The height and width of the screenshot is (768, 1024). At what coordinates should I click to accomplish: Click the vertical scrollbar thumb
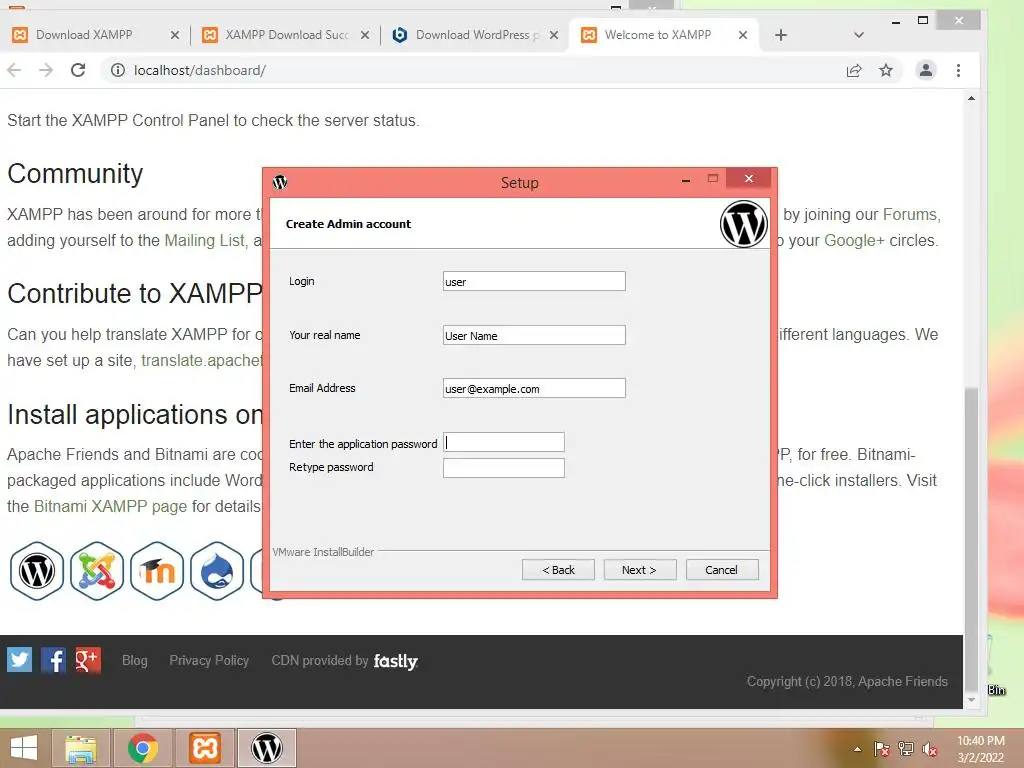971,539
